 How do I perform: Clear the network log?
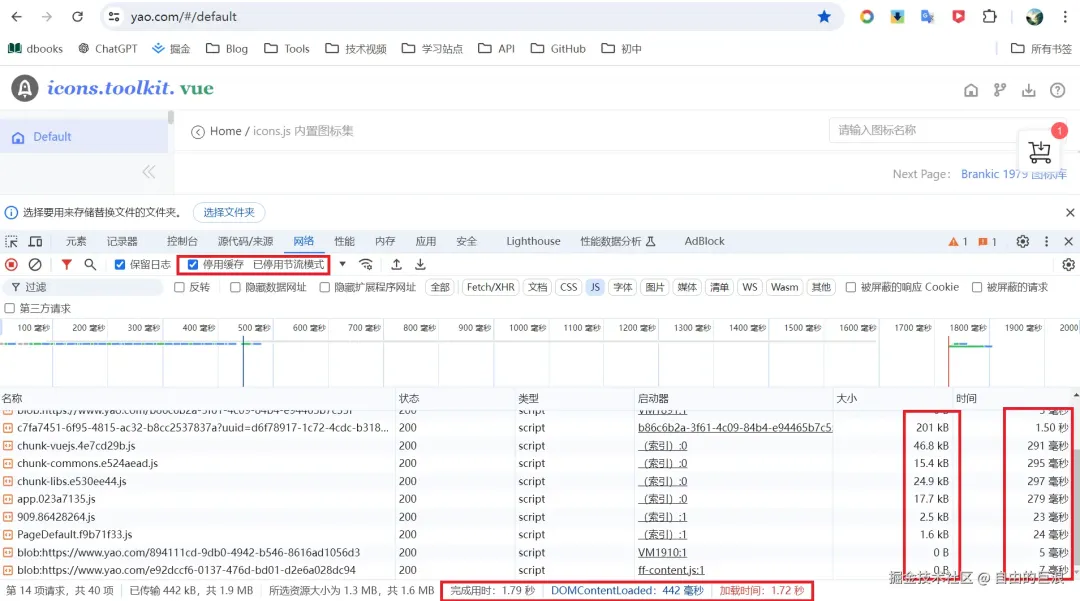point(35,265)
